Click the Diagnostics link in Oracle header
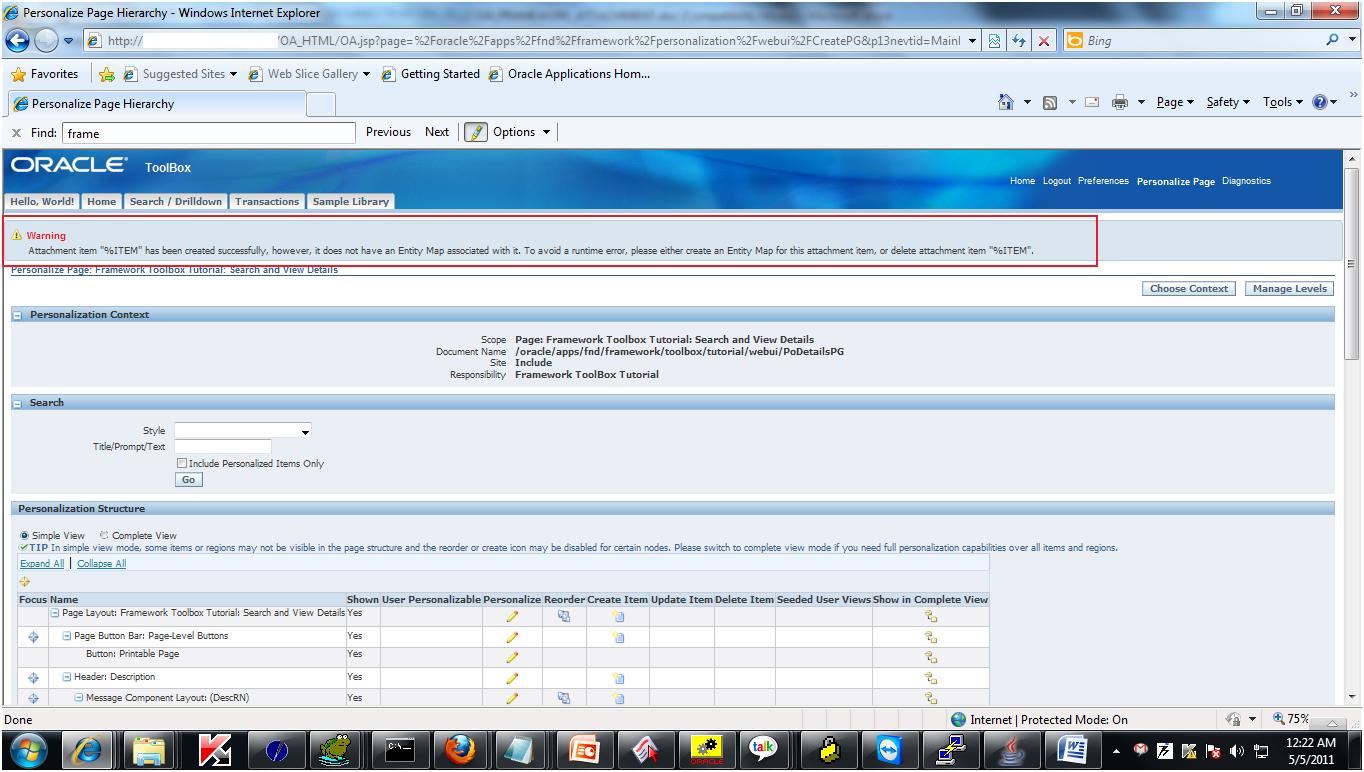1364x772 pixels. (1246, 181)
